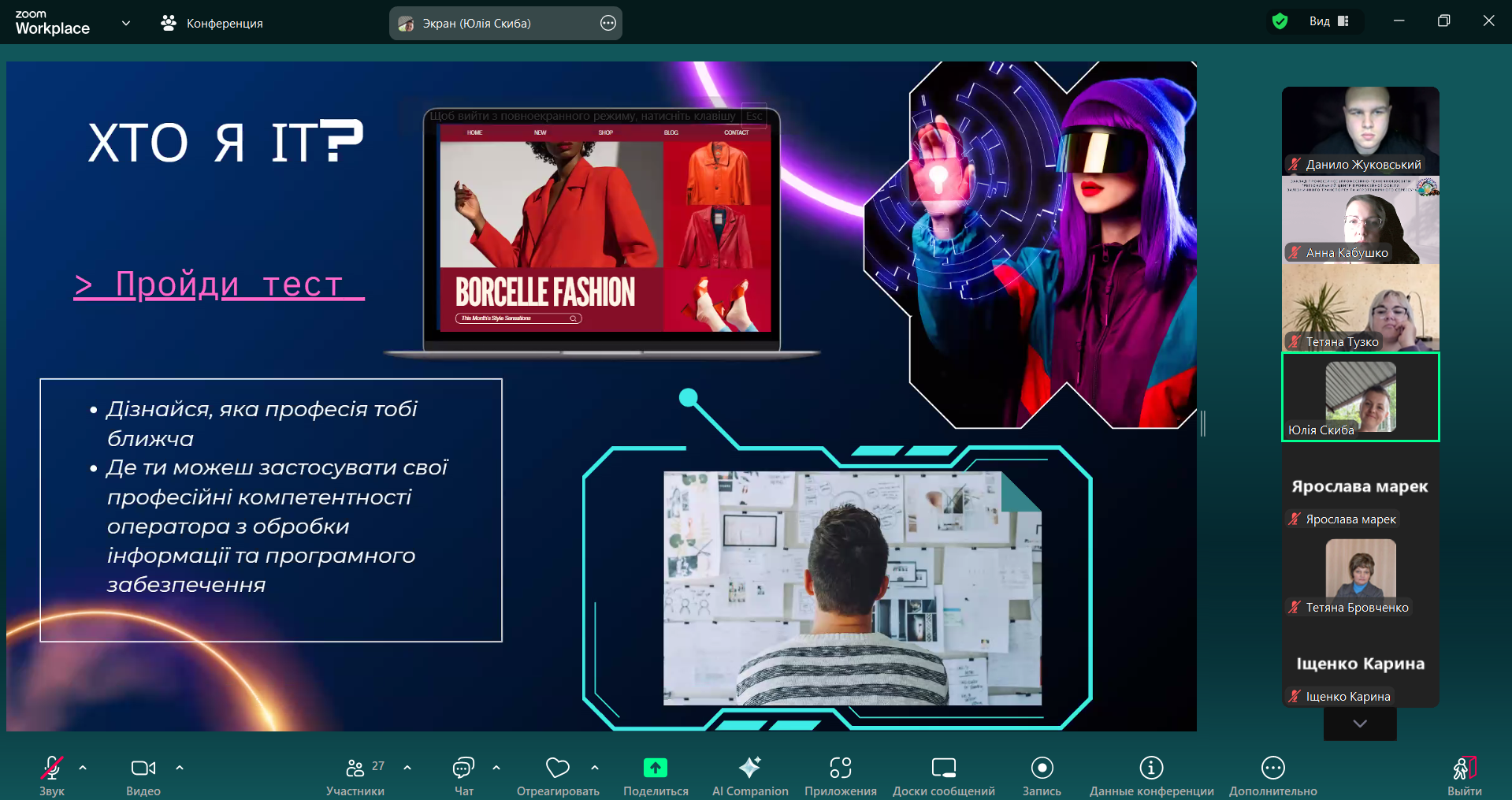Screen dimensions: 1512x800
Task: Expand audio options arrow next to Звук
Action: click(83, 767)
